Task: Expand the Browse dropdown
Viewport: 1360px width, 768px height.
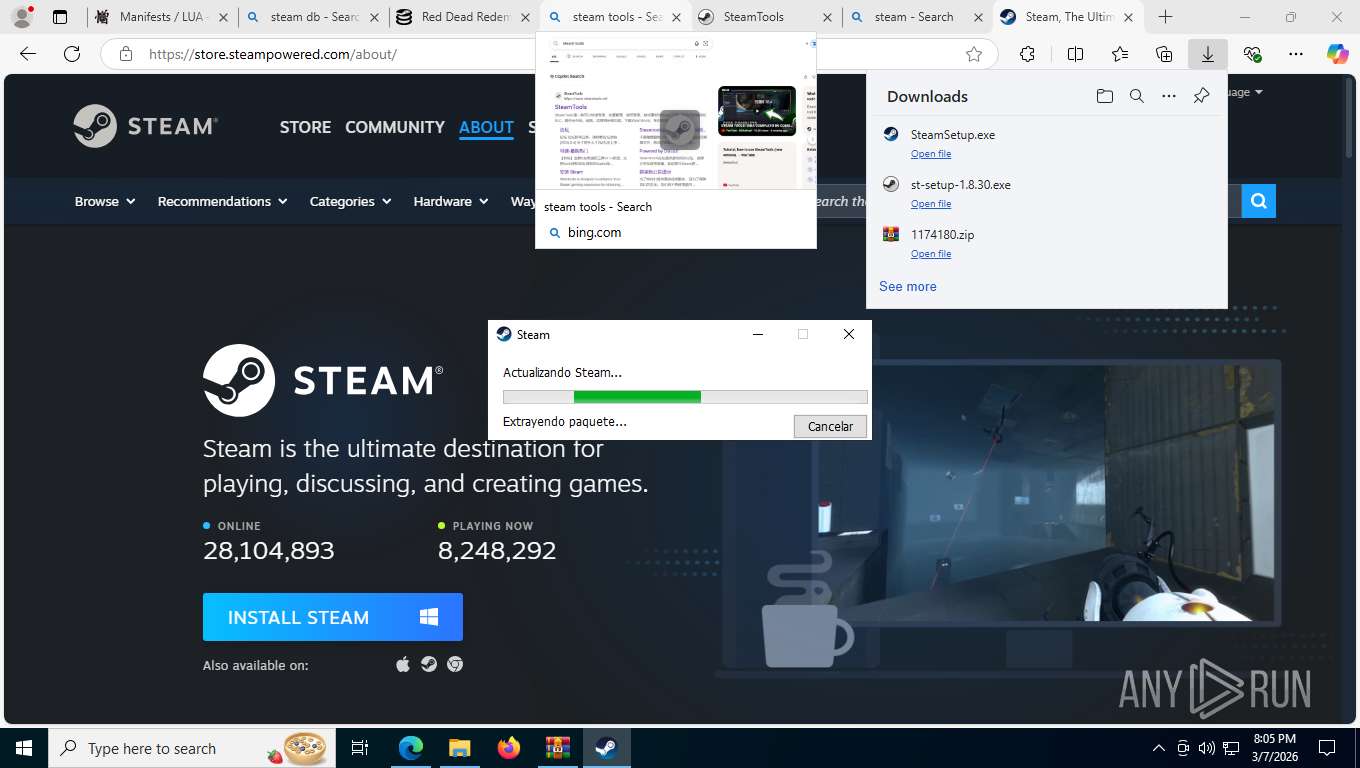Action: [105, 201]
